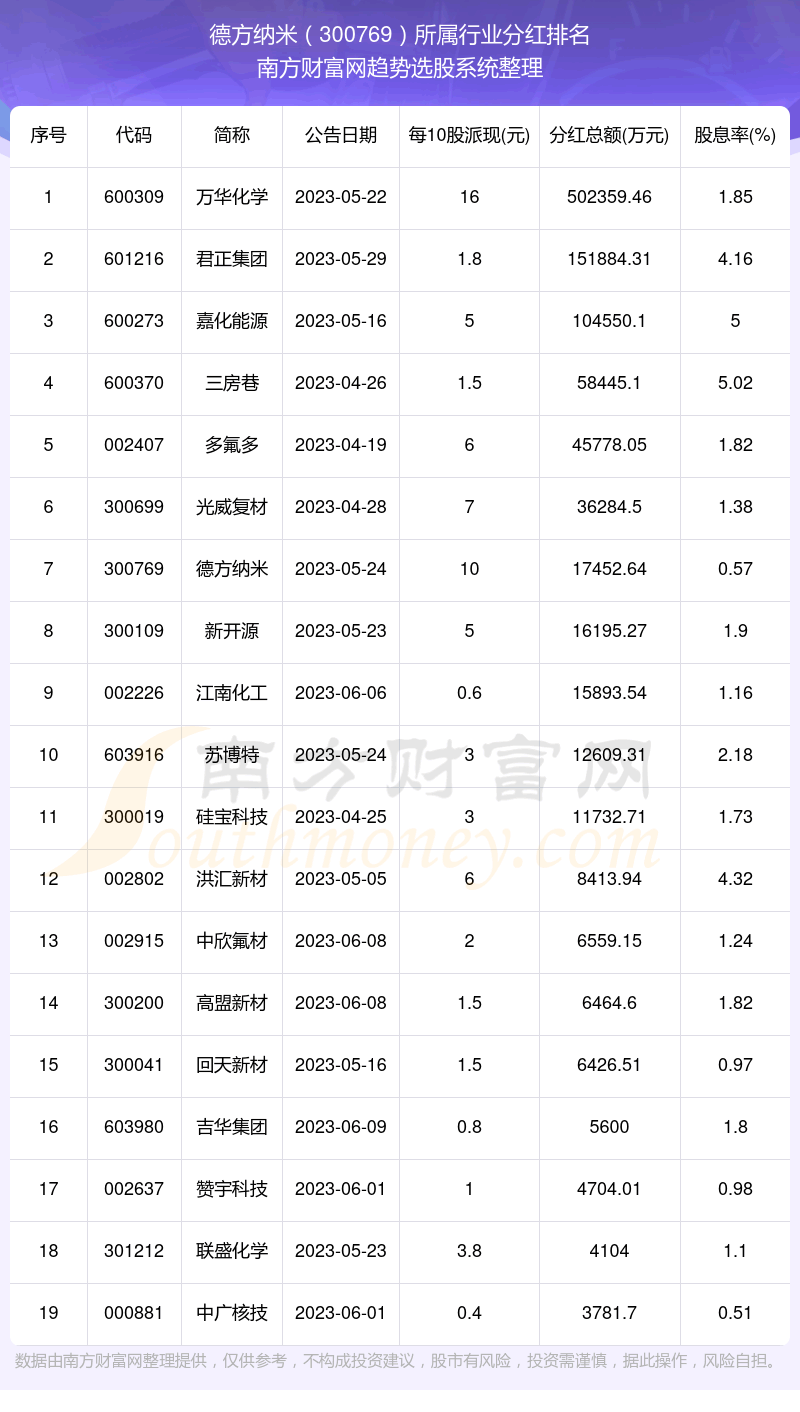The width and height of the screenshot is (800, 1412).
Task: Select the 简称 column header
Action: click(x=232, y=135)
